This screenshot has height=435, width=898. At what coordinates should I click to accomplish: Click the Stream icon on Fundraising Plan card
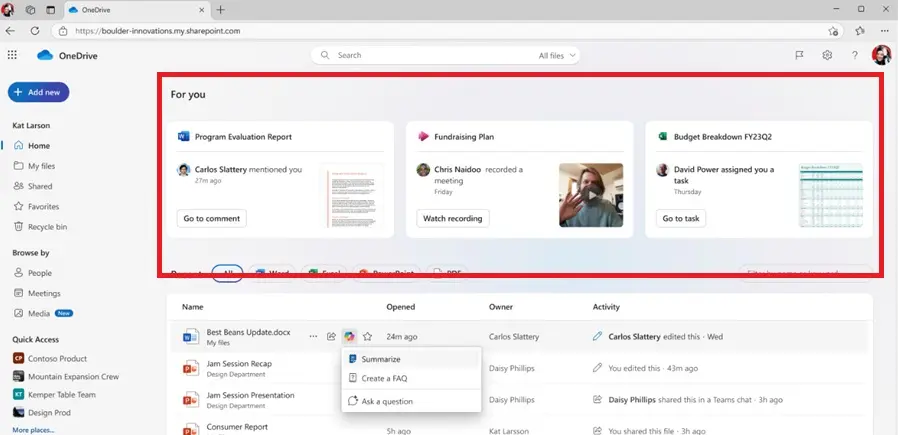coord(423,136)
